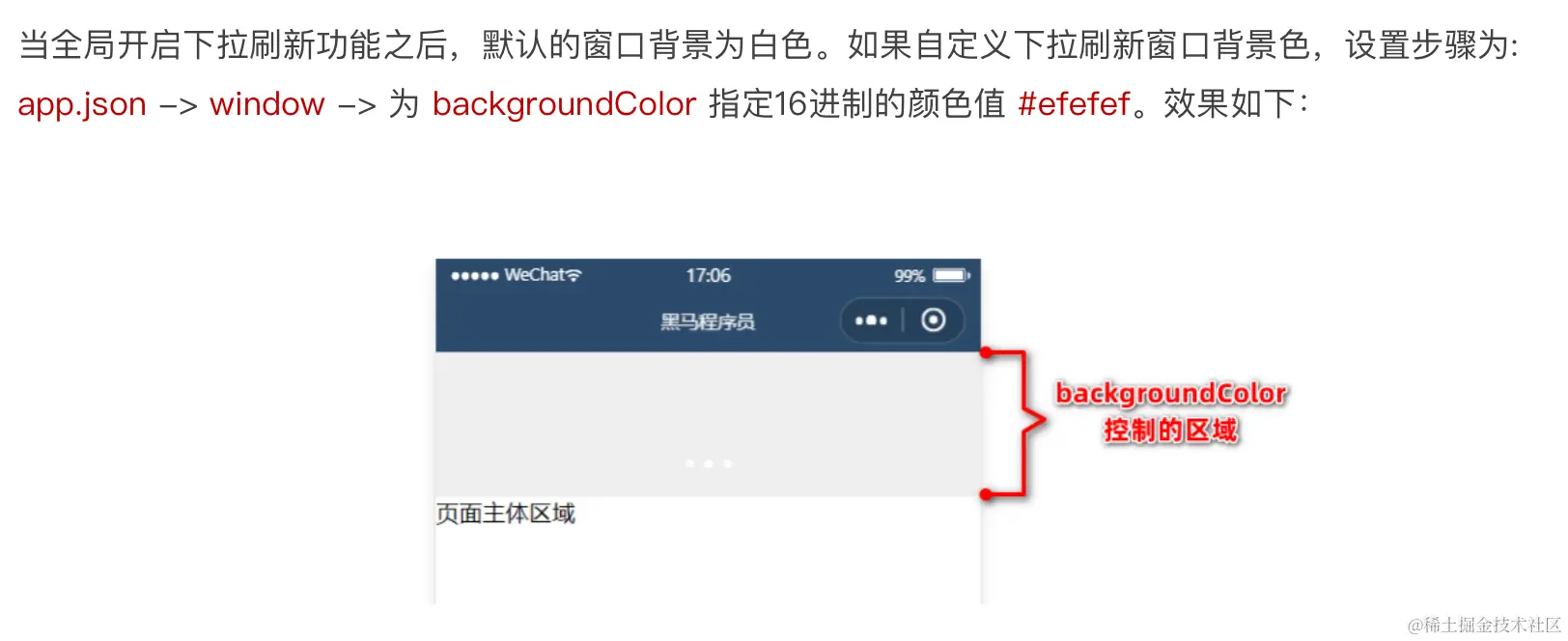Click the red window keyword
Image resolution: width=1568 pixels, height=641 pixels.
click(267, 103)
